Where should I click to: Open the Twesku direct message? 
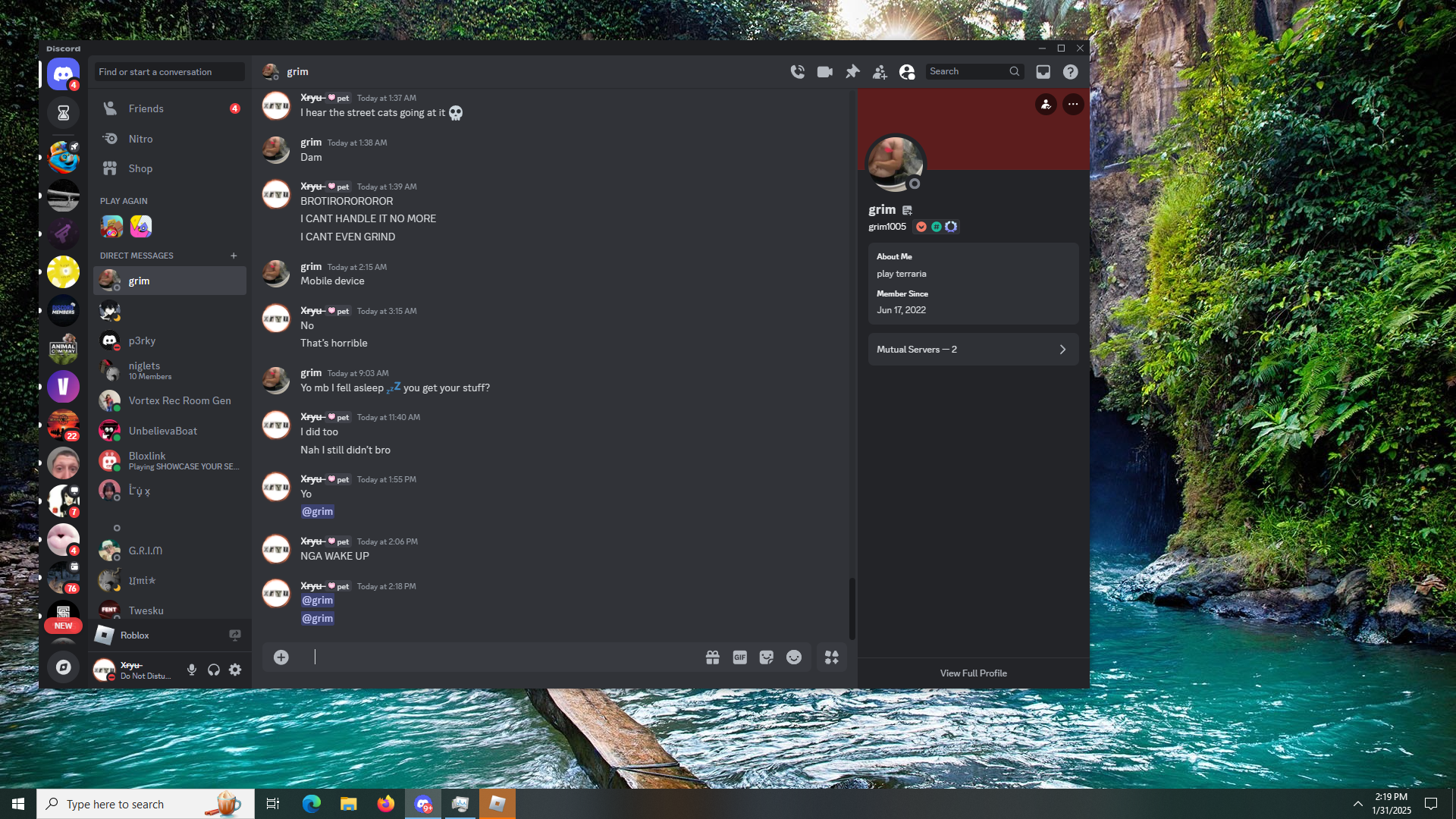(x=170, y=610)
